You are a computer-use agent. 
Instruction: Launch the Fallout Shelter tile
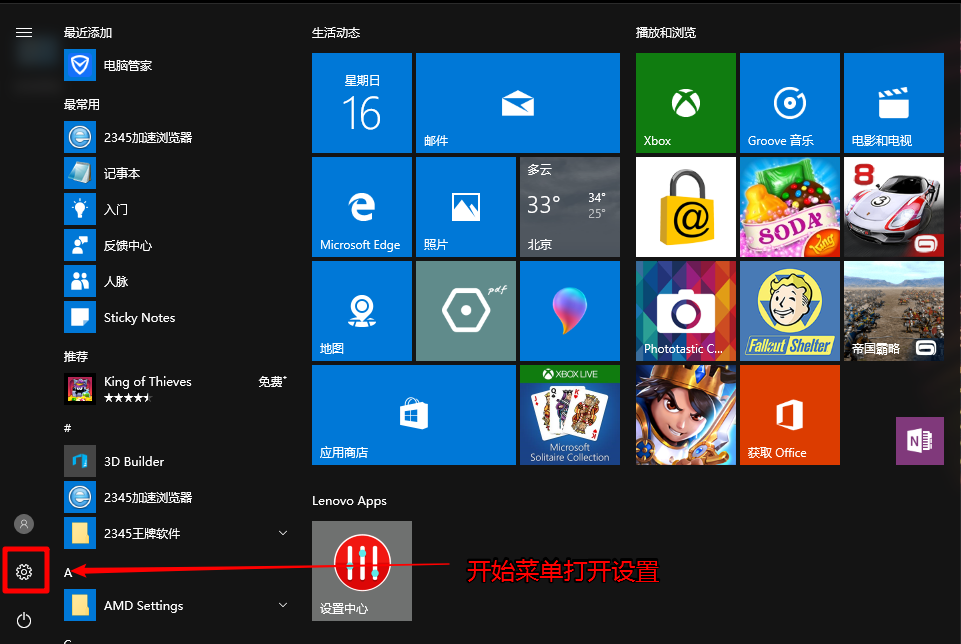pos(790,311)
